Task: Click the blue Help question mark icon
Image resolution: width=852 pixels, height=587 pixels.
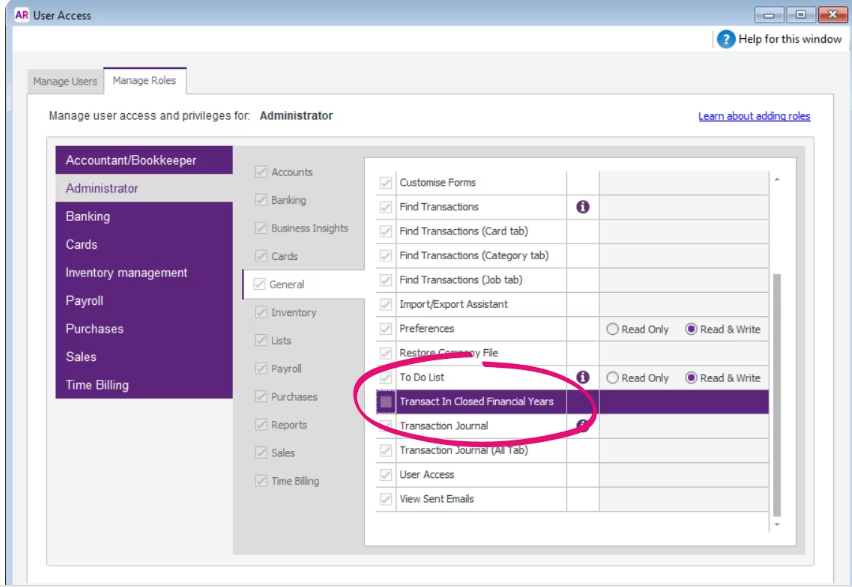Action: point(725,39)
